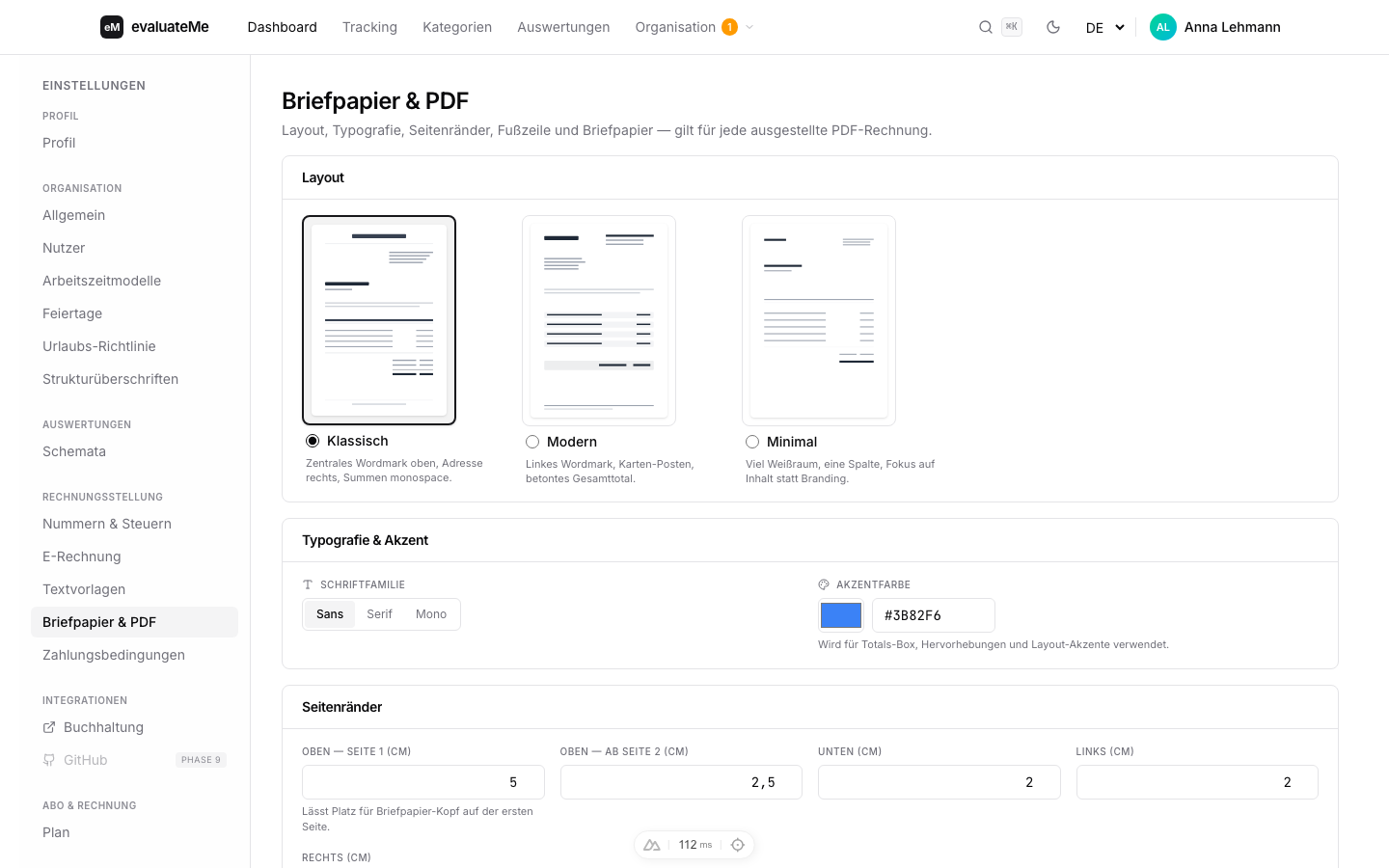
Task: Open E-Rechnung settings
Action: coord(134,556)
